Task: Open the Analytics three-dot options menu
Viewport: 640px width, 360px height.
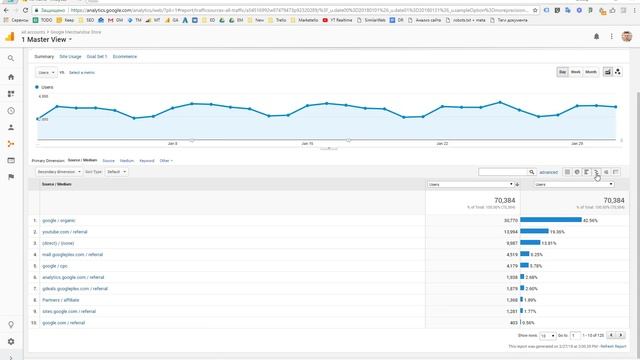Action: point(611,37)
